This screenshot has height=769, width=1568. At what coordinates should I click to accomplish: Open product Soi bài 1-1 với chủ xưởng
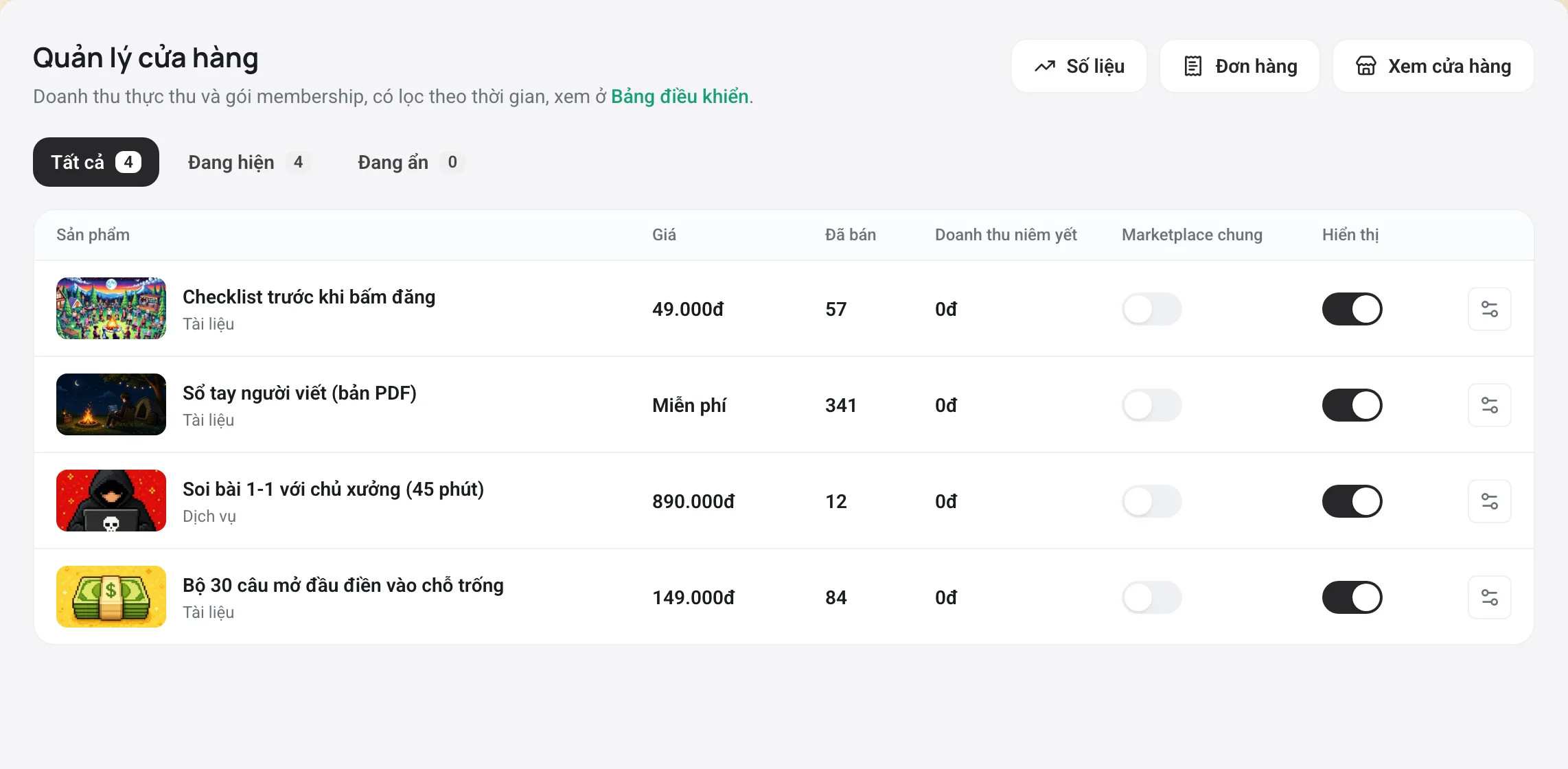point(333,489)
